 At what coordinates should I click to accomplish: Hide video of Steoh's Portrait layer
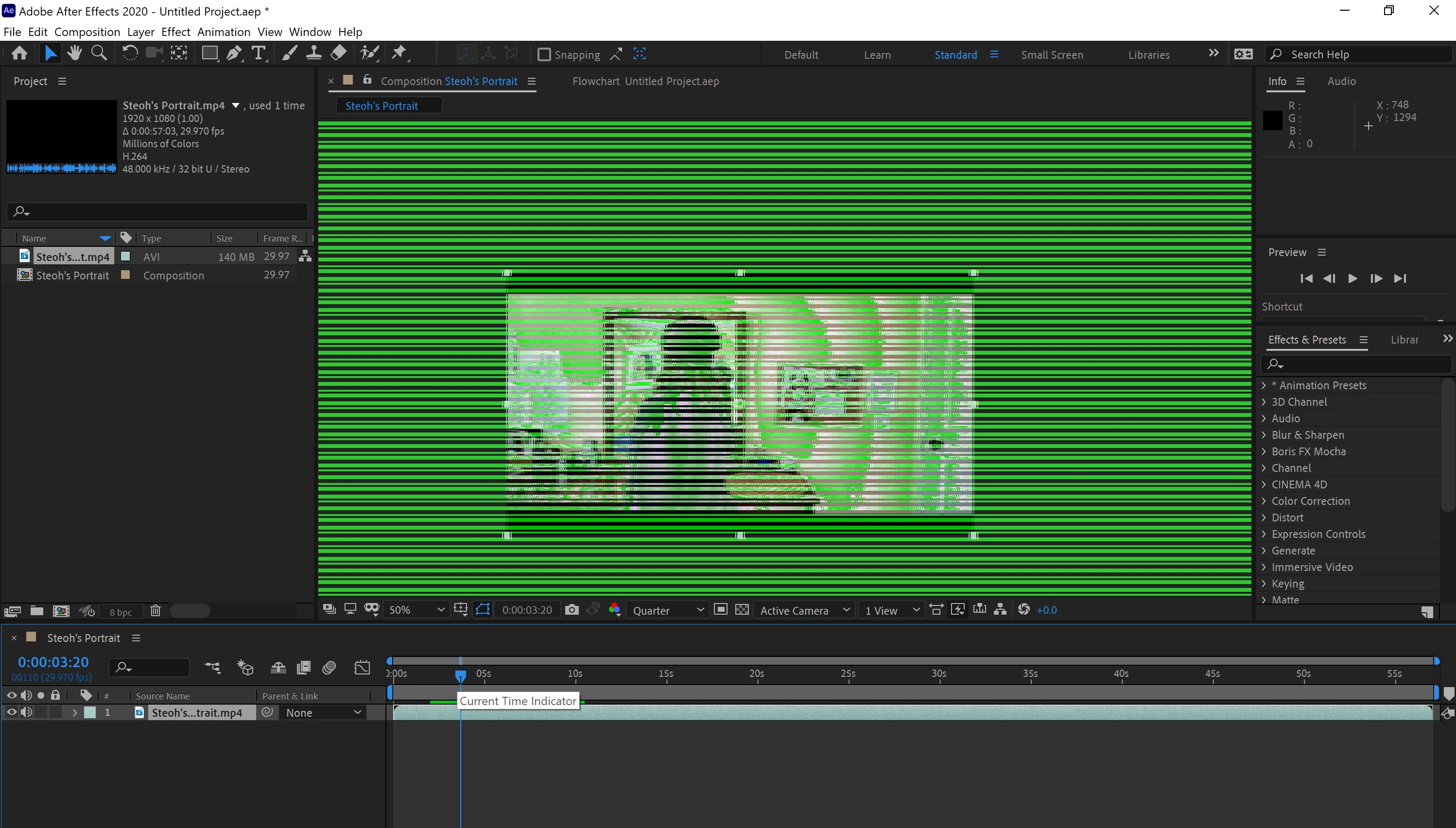(11, 712)
